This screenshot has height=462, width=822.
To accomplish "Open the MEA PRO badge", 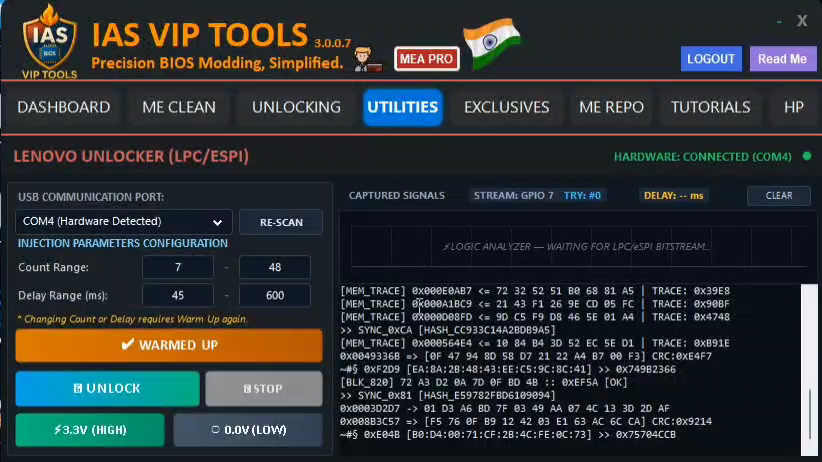I will pyautogui.click(x=427, y=59).
